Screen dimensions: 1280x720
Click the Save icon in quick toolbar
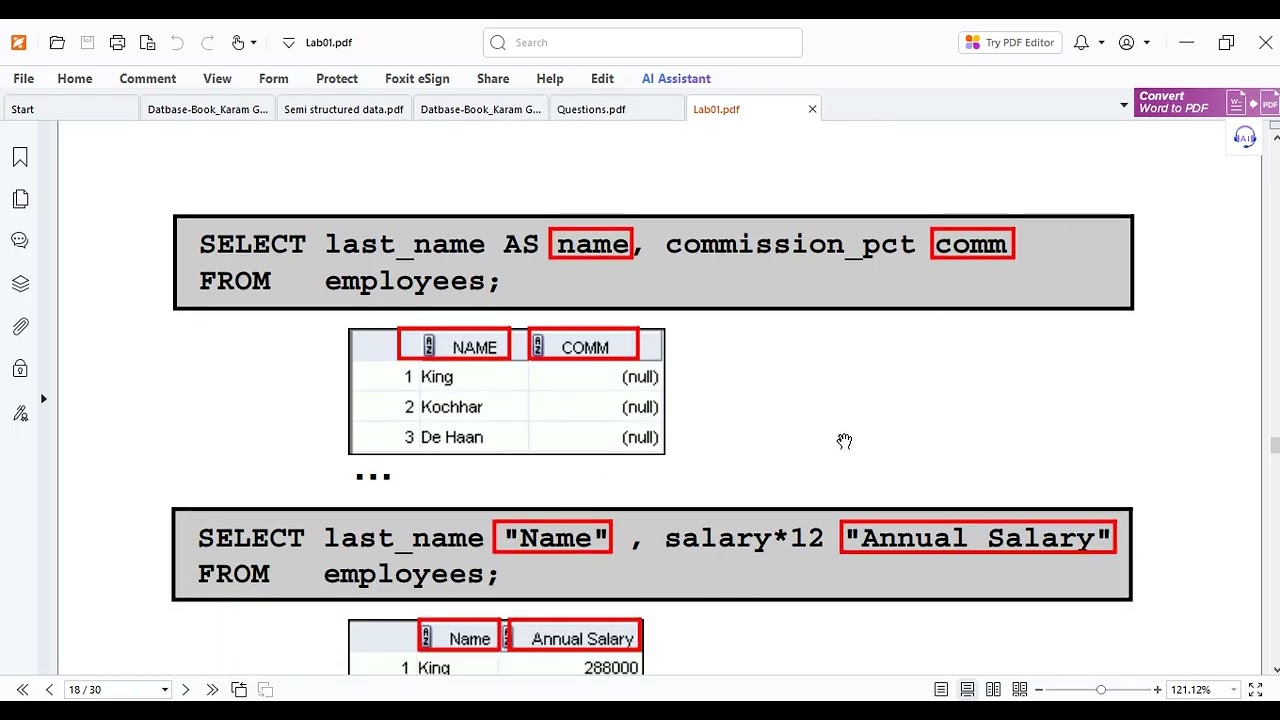[x=87, y=43]
